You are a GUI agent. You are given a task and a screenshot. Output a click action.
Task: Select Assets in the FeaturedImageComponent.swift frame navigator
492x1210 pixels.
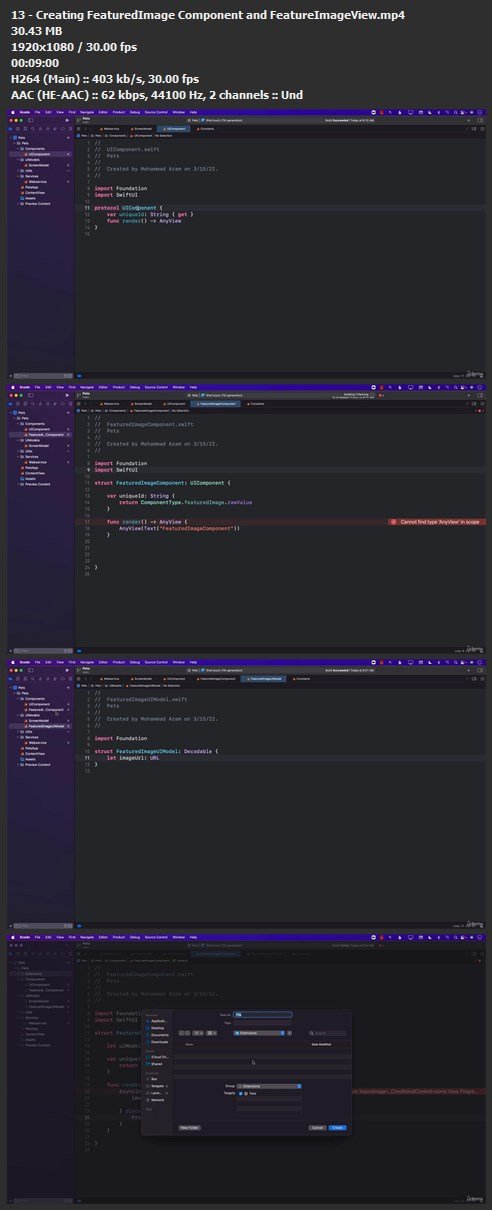tap(30, 478)
